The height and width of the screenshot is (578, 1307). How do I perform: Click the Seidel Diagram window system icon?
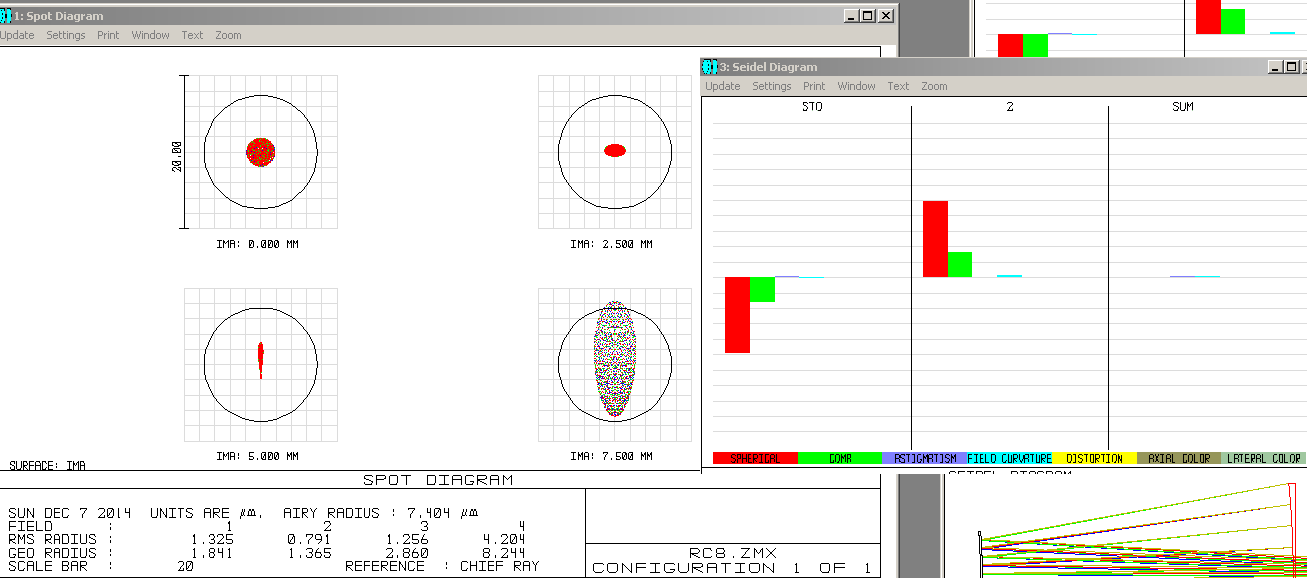710,67
